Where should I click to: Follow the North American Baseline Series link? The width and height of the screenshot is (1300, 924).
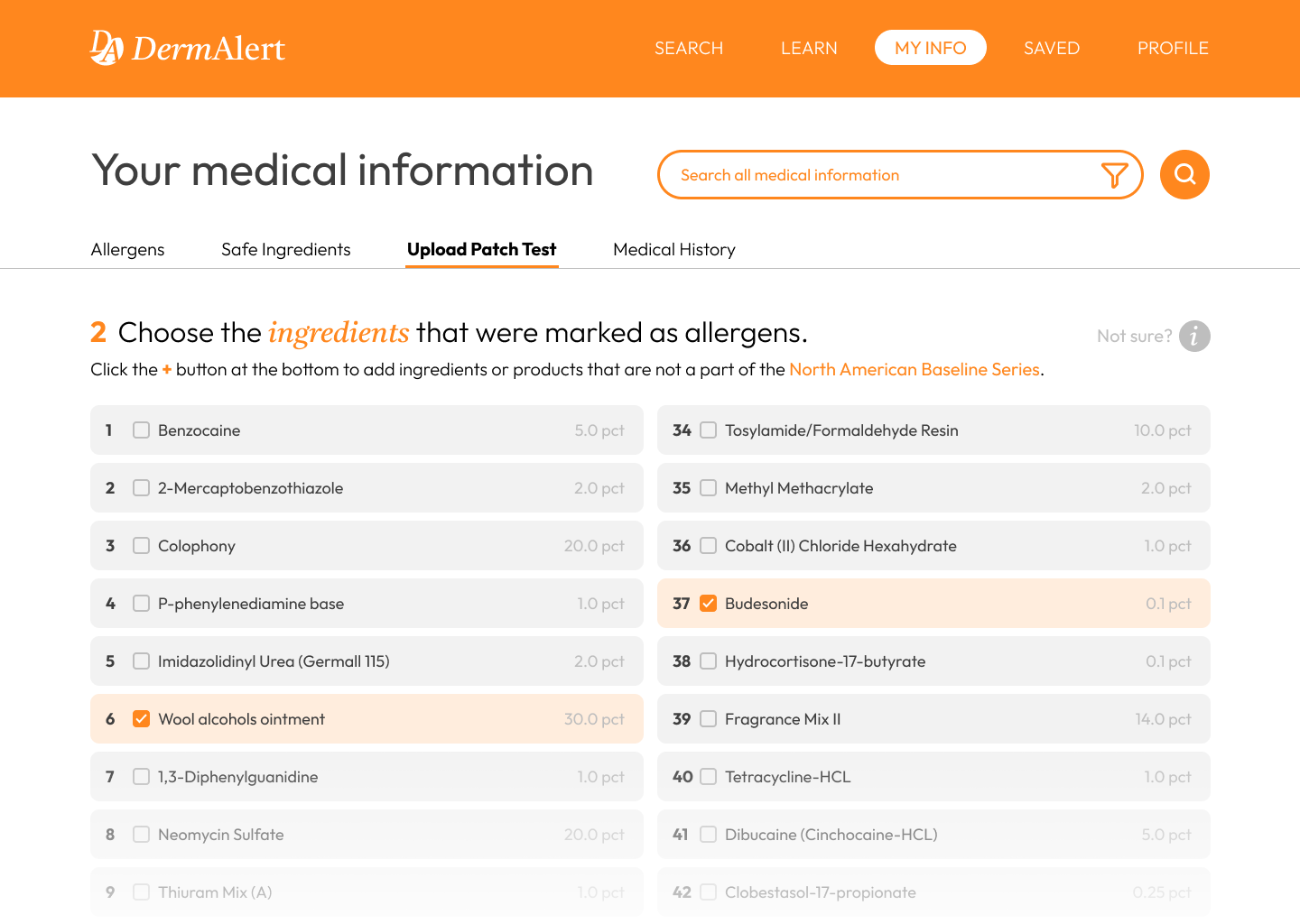tap(914, 369)
